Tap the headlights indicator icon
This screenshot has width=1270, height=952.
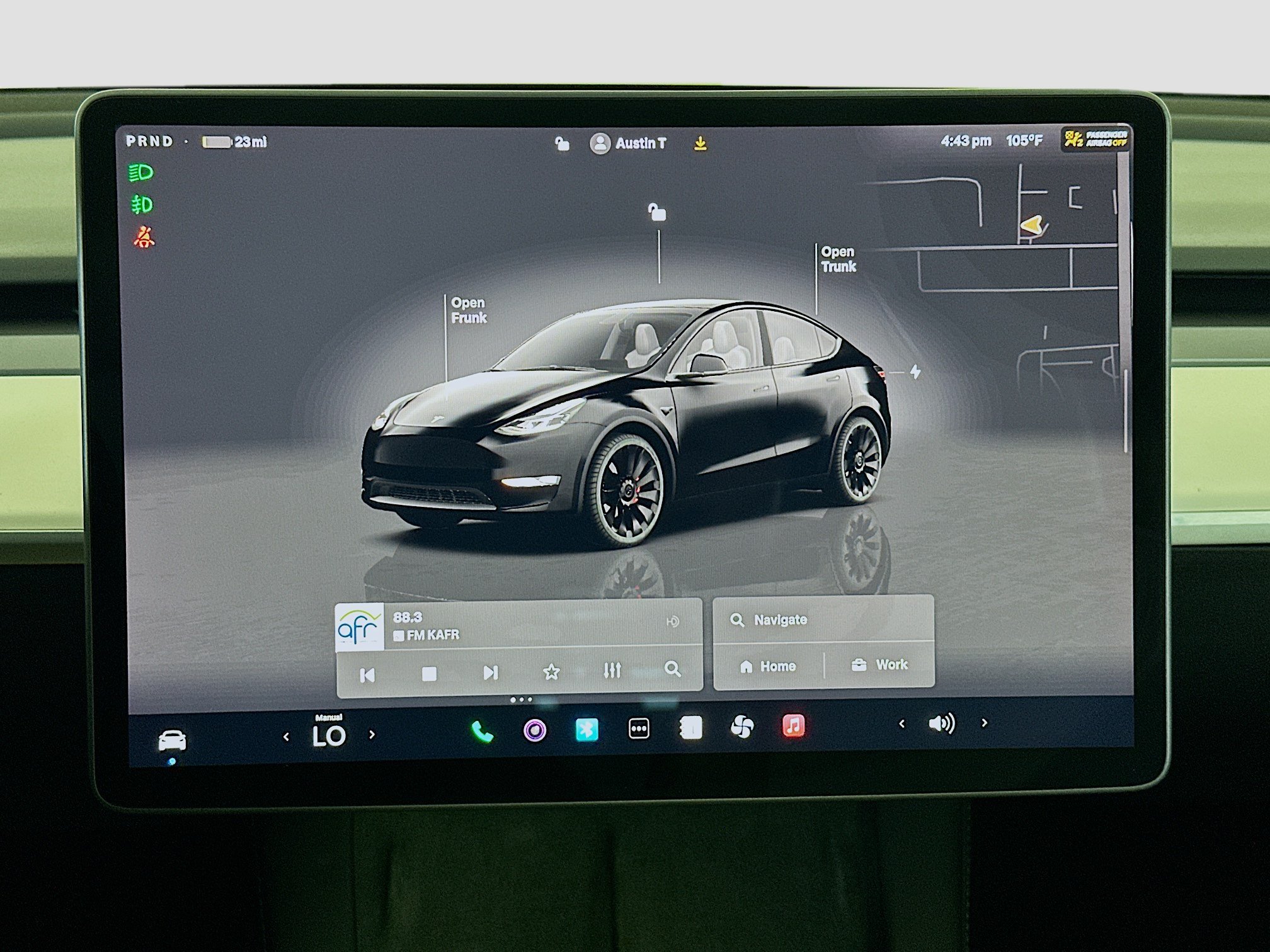point(140,173)
